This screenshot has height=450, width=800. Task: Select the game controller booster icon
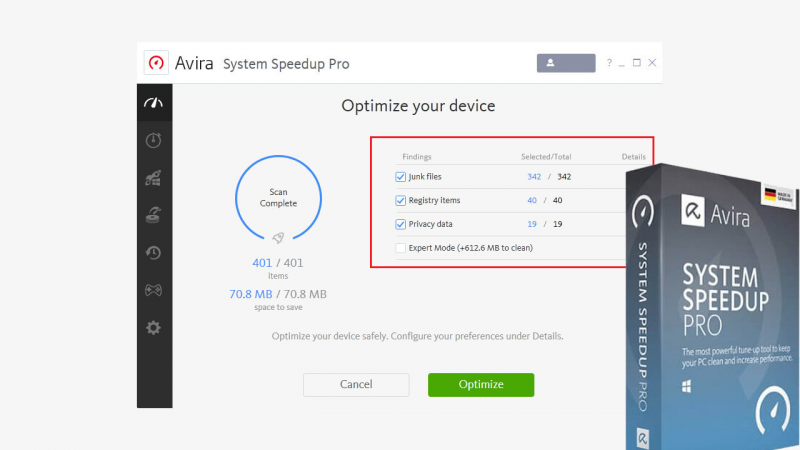(x=154, y=290)
